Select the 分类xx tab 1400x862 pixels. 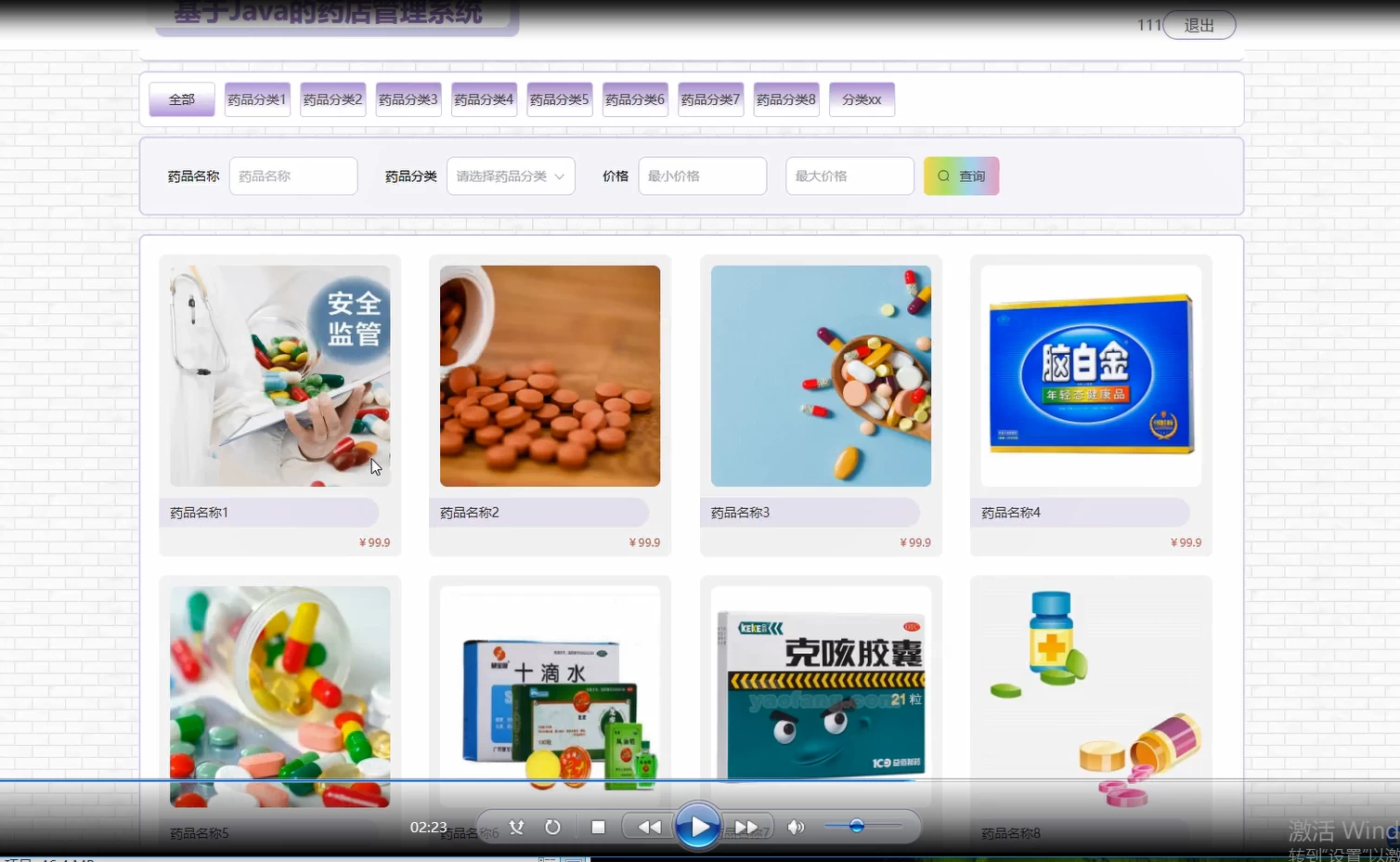tap(862, 99)
